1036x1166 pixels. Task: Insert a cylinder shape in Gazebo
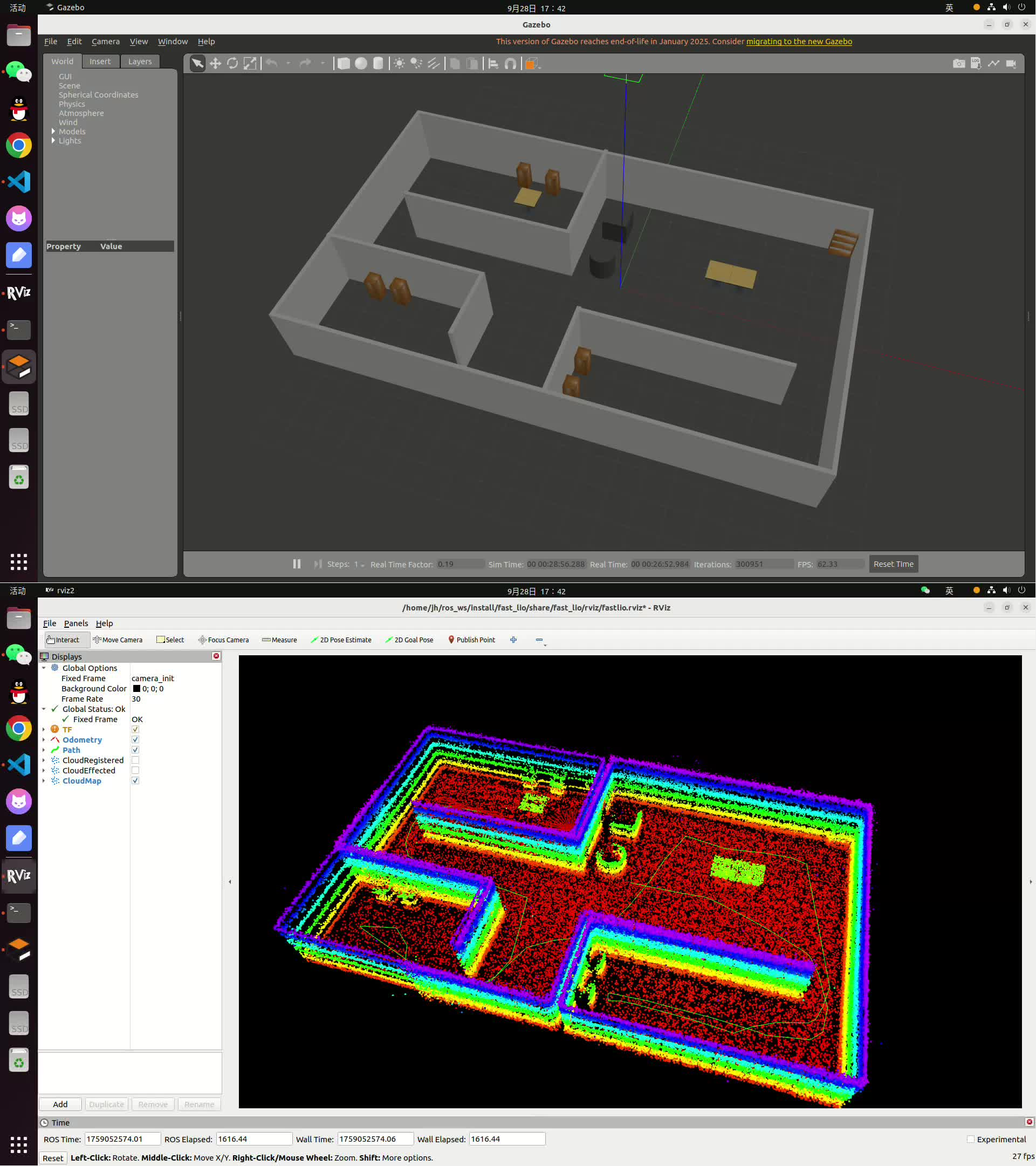[x=378, y=63]
